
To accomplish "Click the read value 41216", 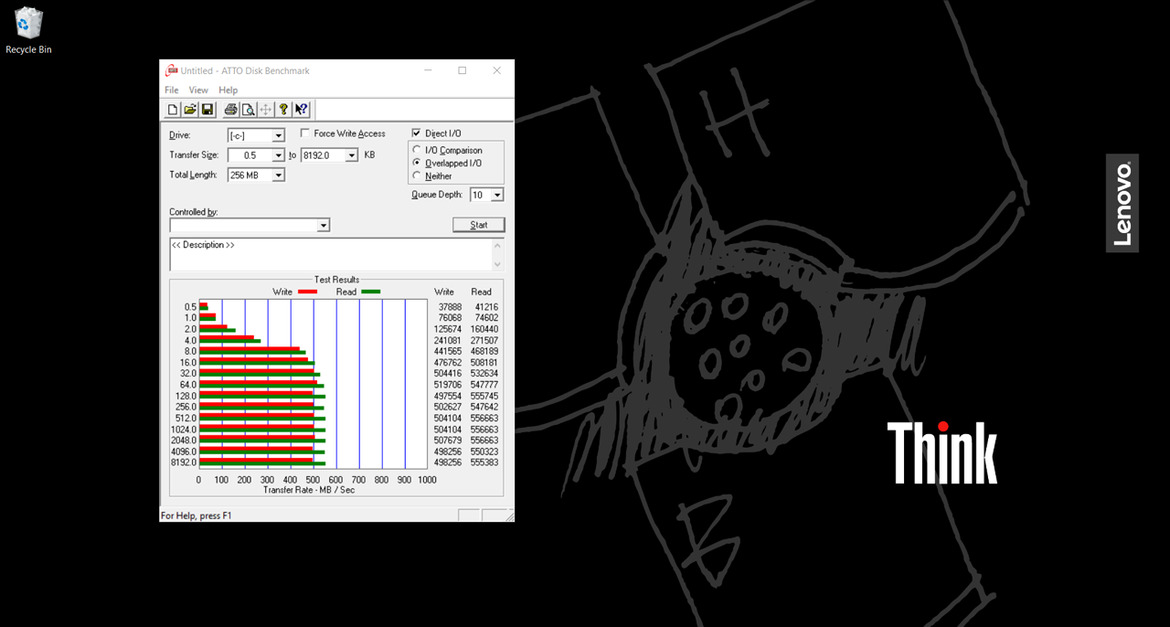I will [486, 307].
